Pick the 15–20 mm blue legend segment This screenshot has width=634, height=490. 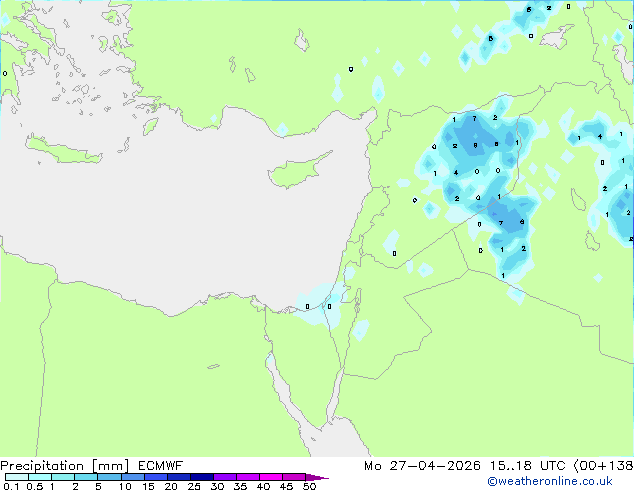click(156, 477)
